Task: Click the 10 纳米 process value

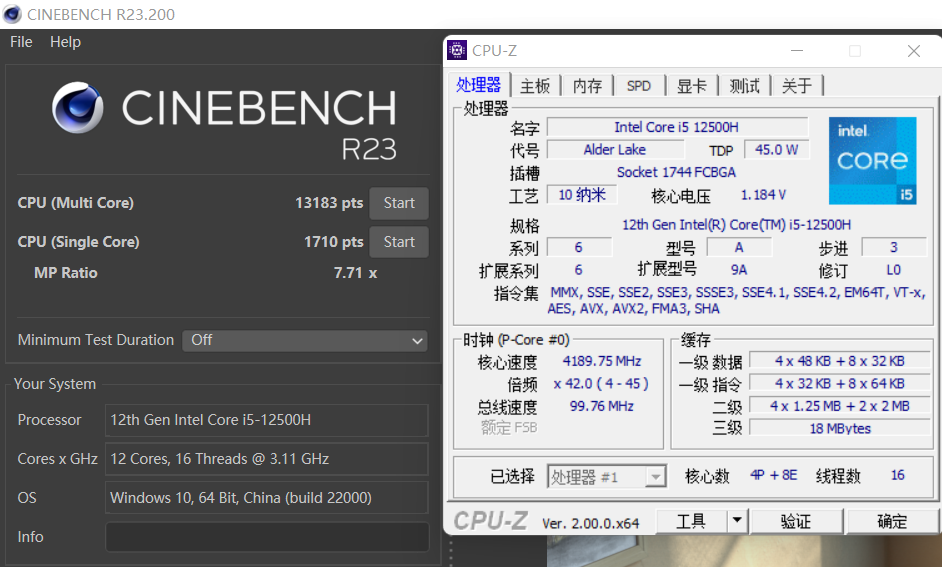Action: (x=582, y=195)
